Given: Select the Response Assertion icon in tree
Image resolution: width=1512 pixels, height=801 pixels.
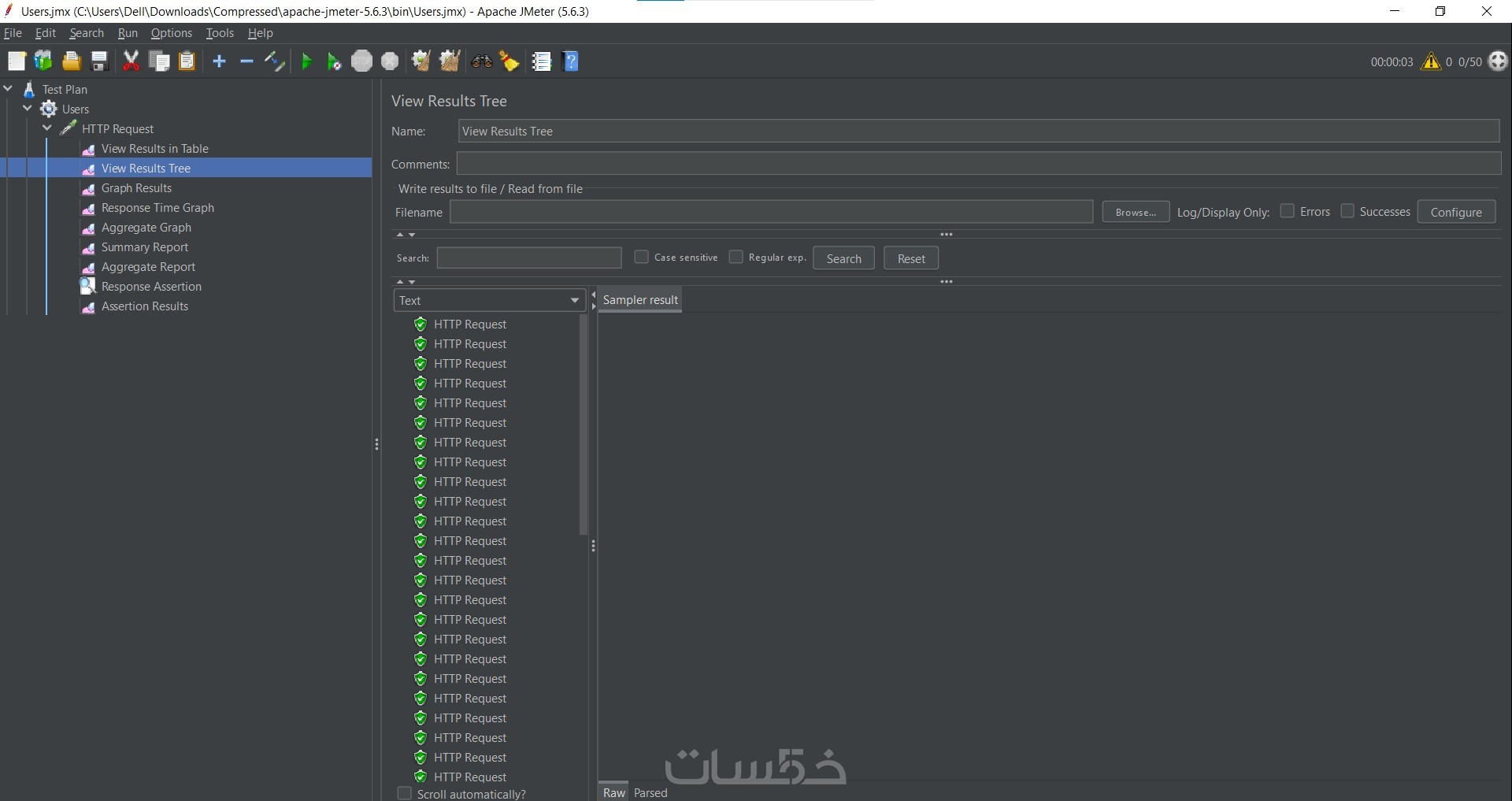Looking at the screenshot, I should coord(88,287).
